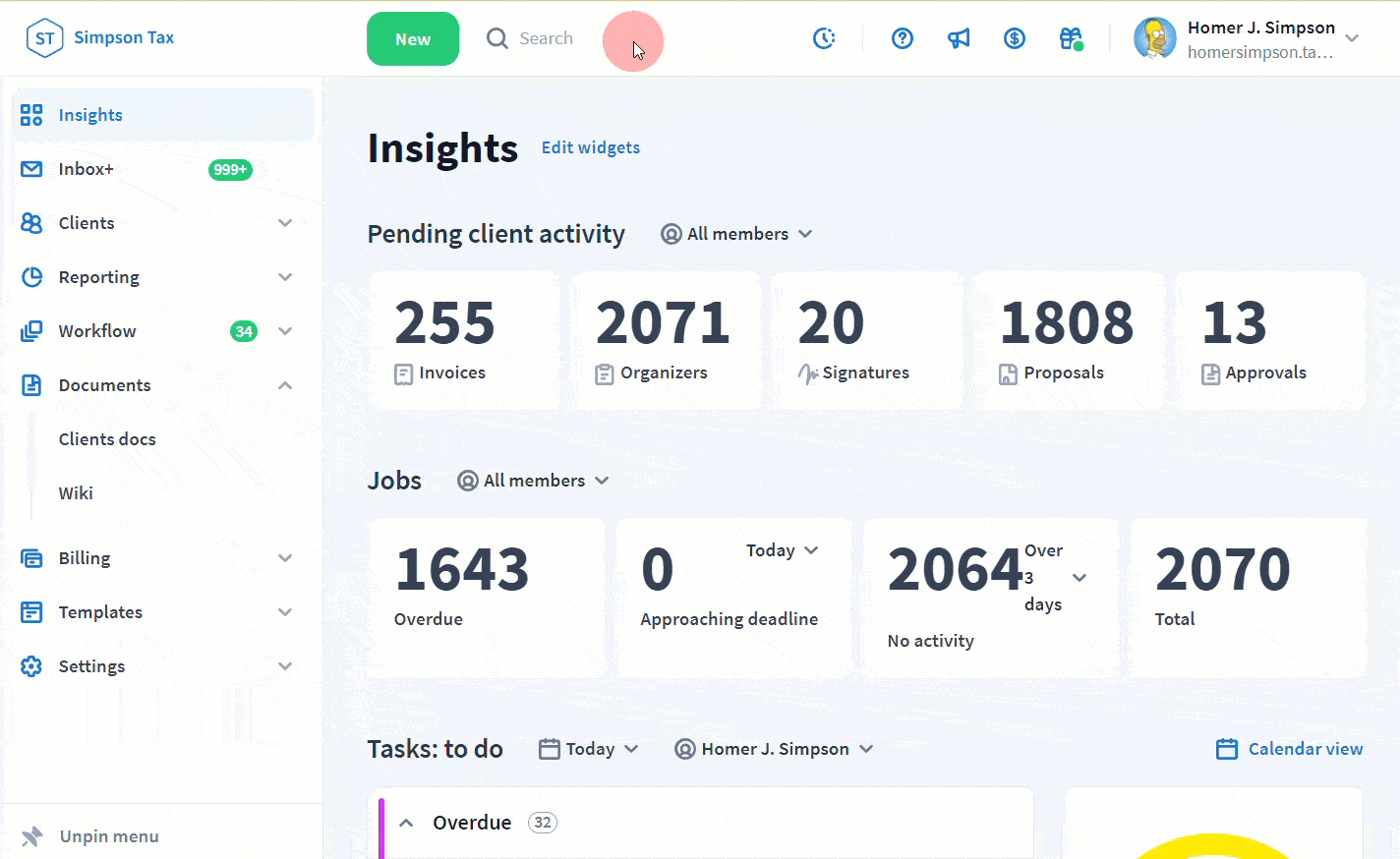
Task: Change the Over 3 days activity filter
Action: tap(1079, 578)
